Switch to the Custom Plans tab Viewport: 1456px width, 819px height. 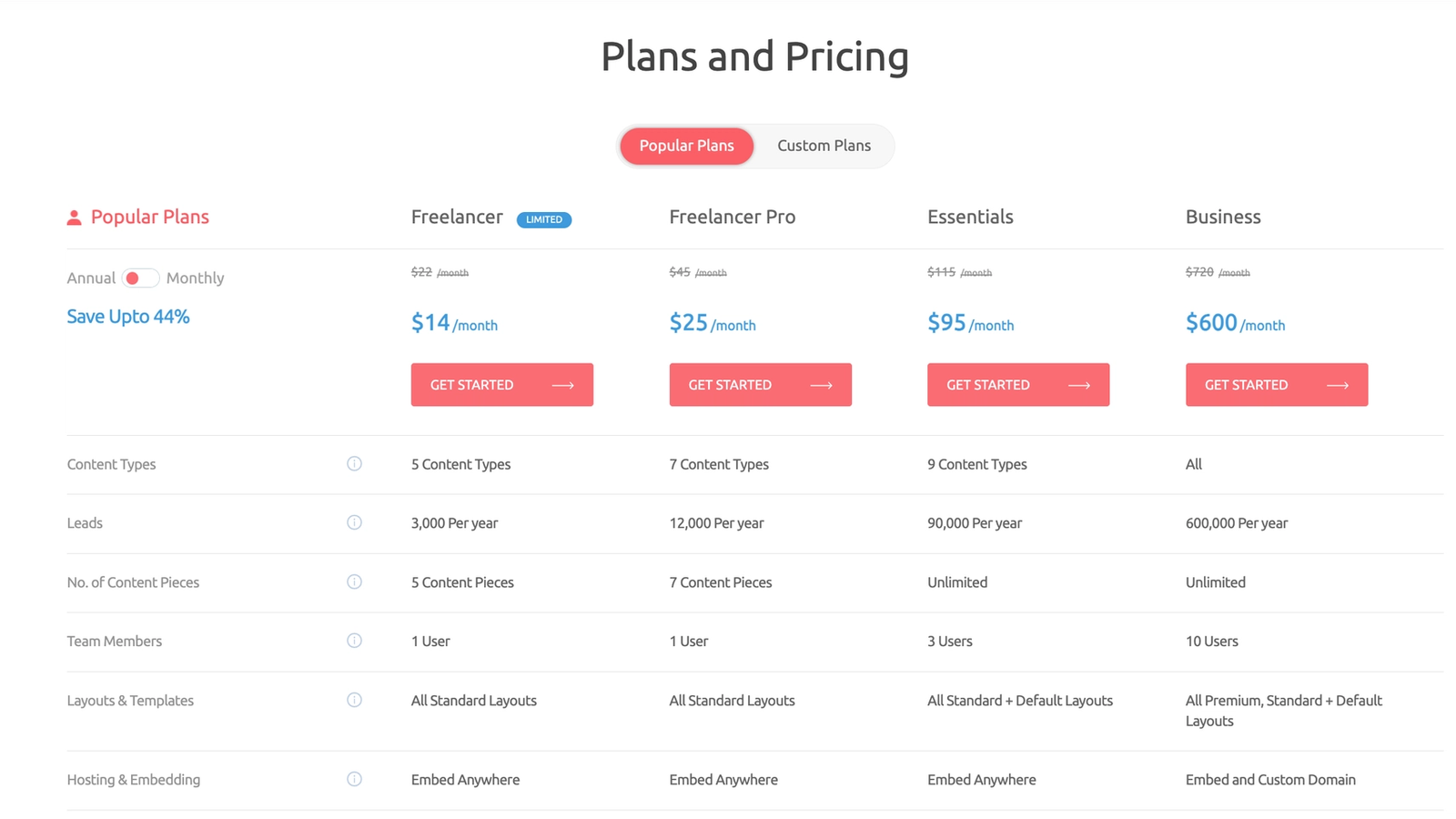click(x=823, y=146)
